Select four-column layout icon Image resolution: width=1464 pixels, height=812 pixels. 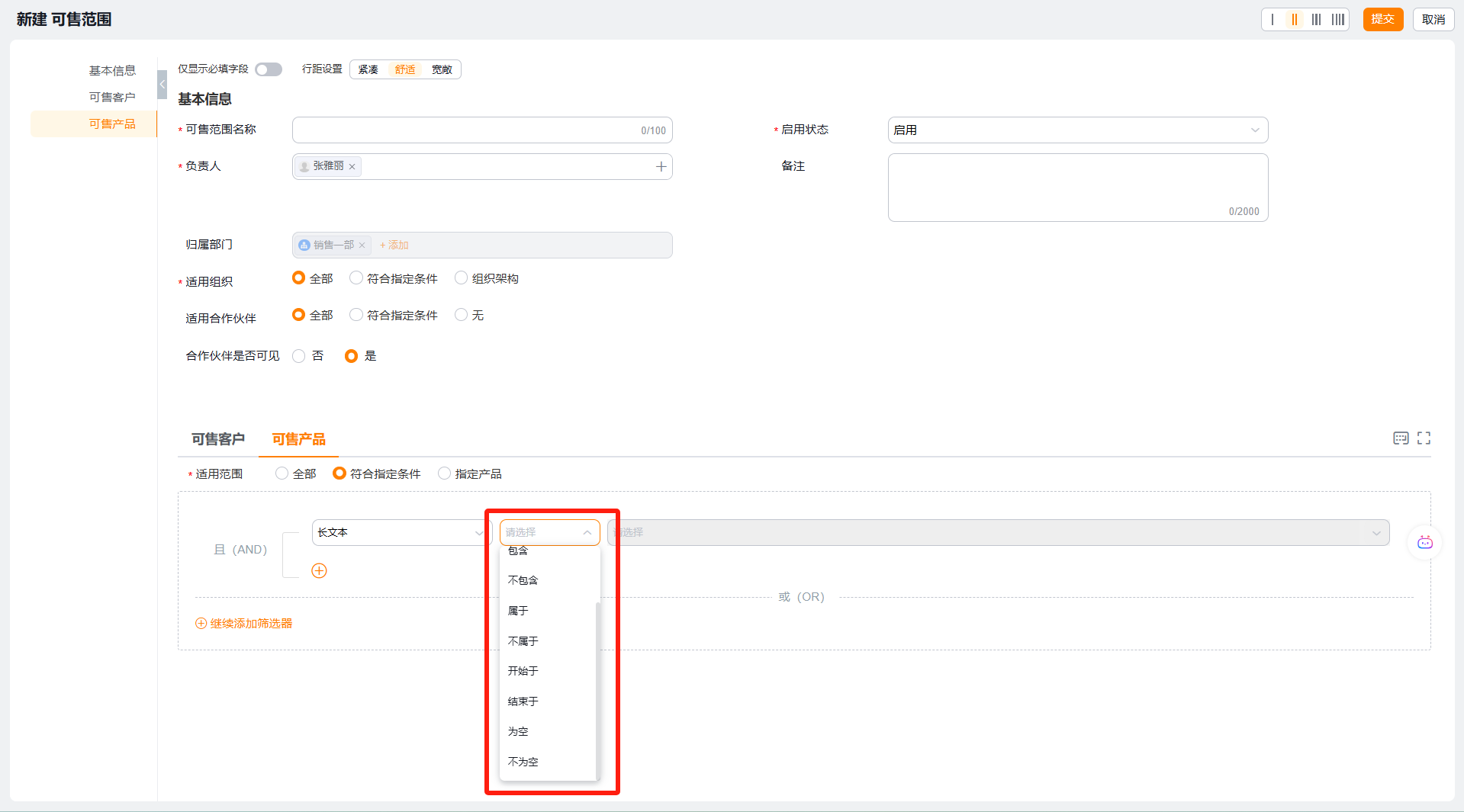(1338, 20)
